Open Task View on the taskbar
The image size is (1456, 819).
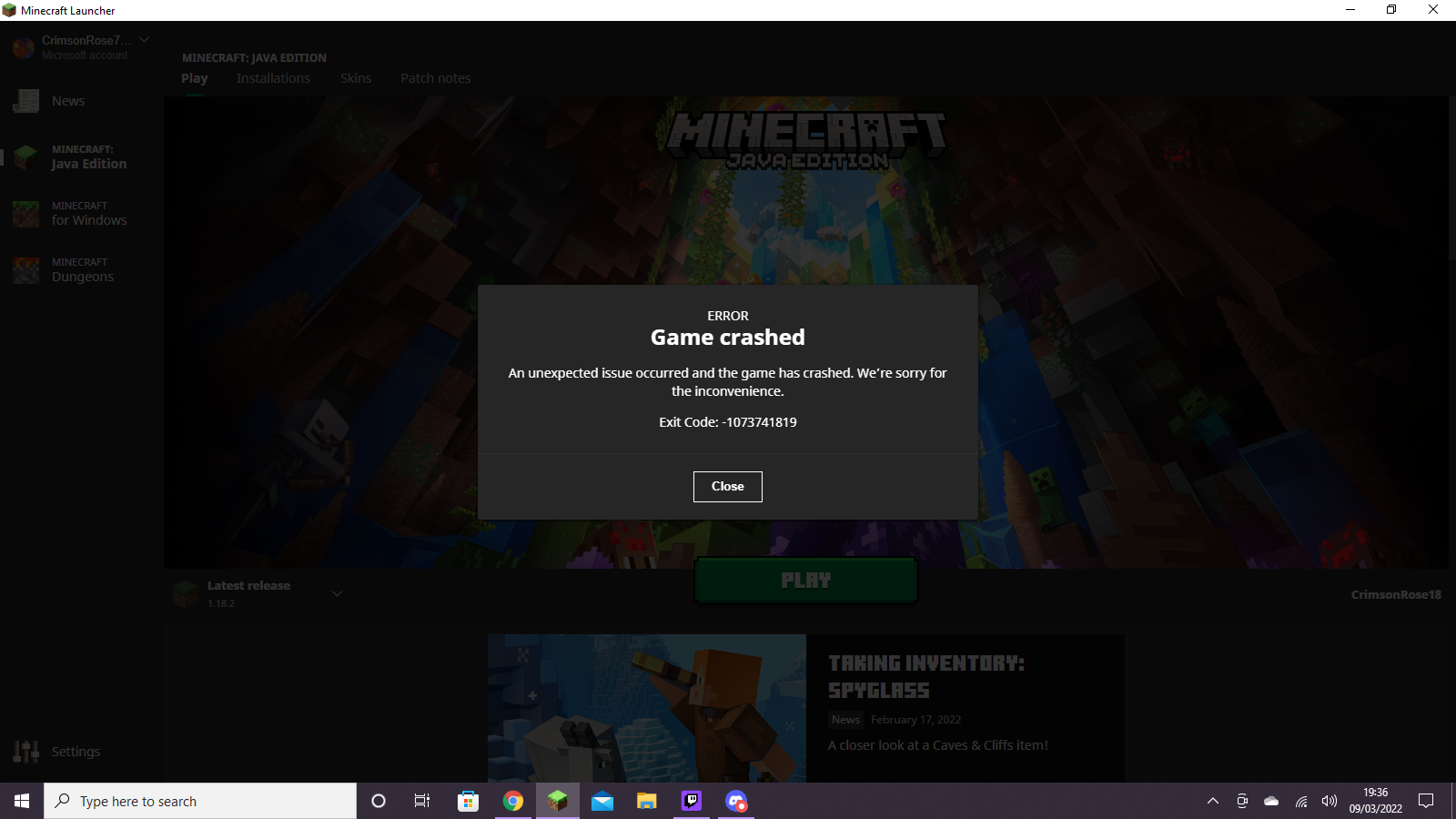tap(422, 801)
